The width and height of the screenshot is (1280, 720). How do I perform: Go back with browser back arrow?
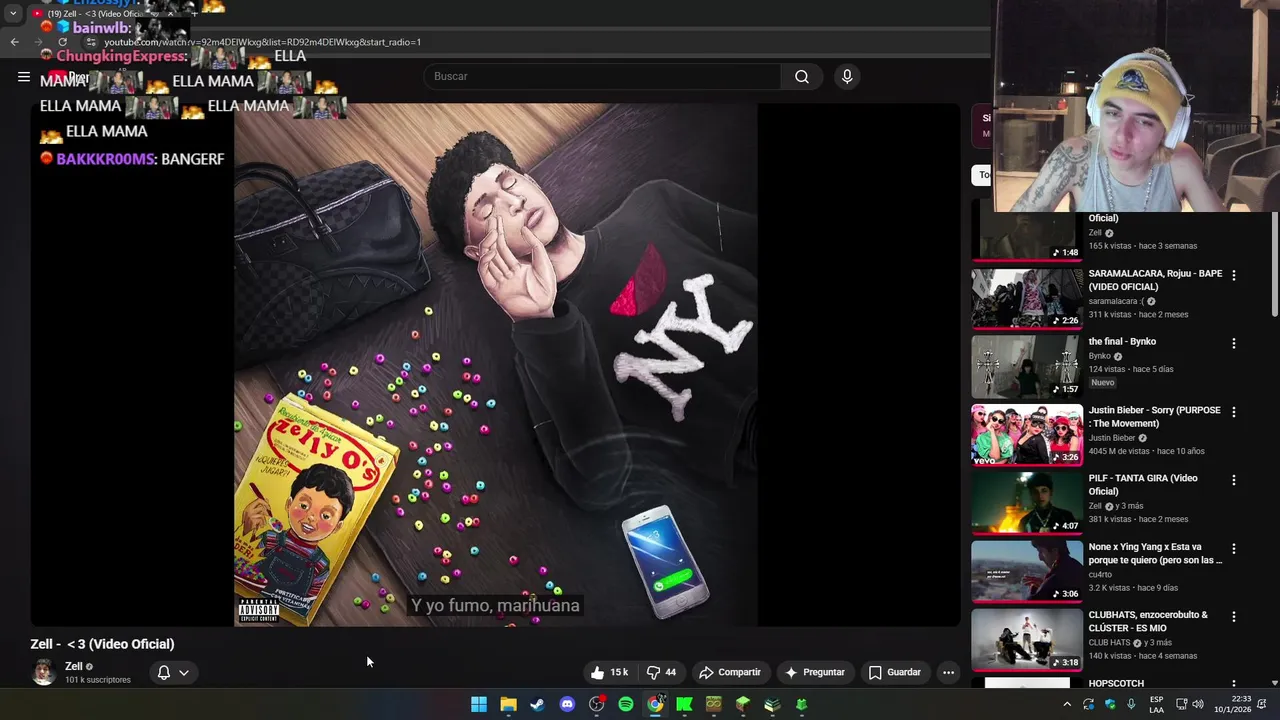pos(14,42)
